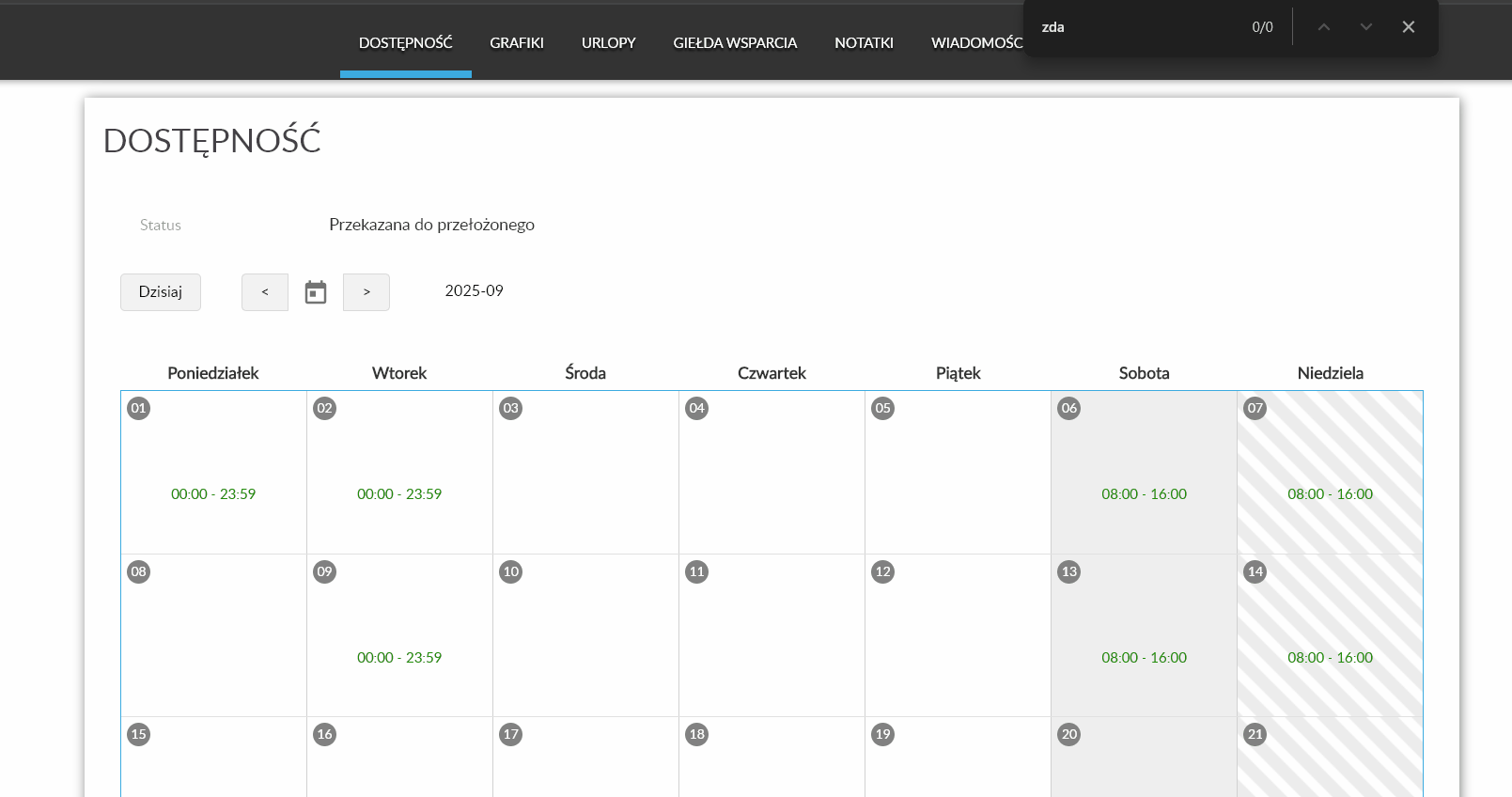Go to the previous find result

pos(1323,27)
